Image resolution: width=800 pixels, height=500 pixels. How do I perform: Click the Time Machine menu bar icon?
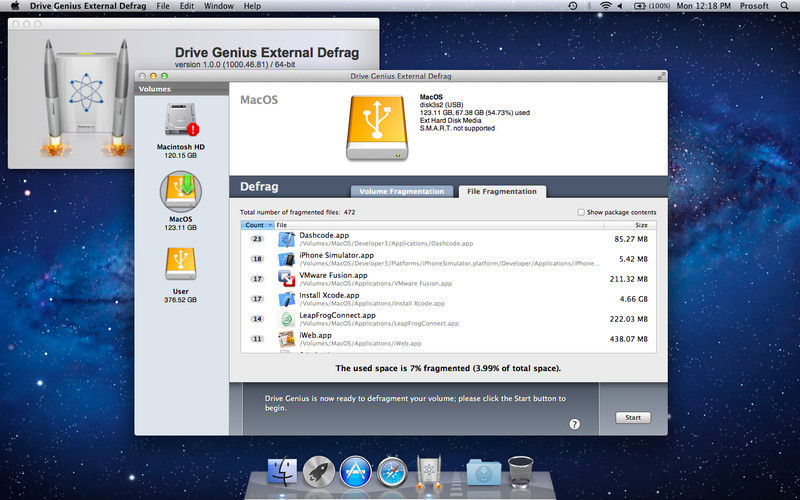coord(573,6)
